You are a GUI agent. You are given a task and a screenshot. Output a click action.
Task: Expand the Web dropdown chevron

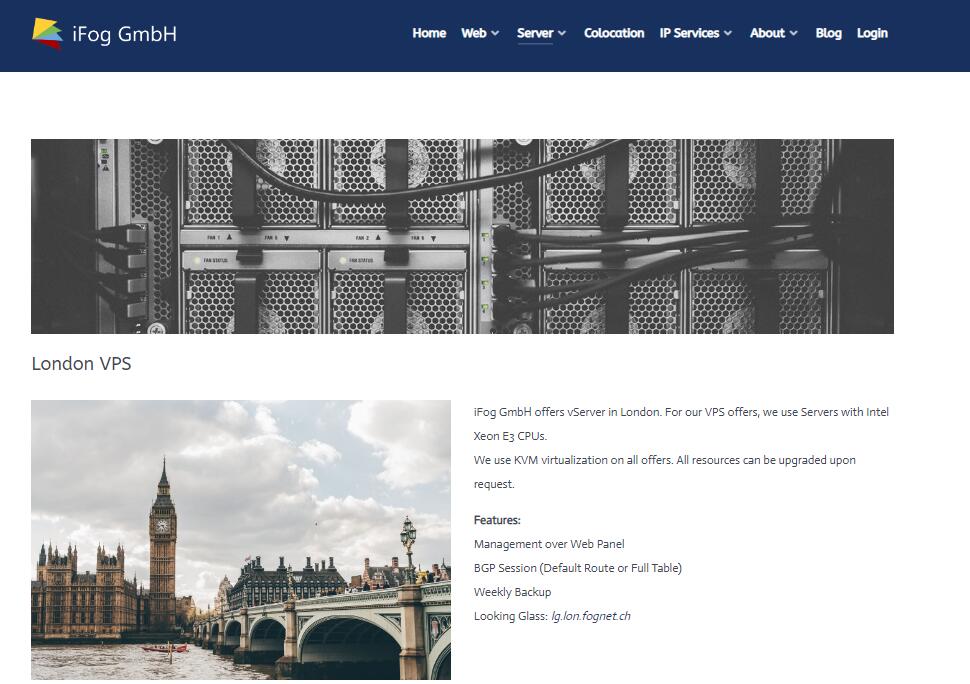click(x=495, y=33)
